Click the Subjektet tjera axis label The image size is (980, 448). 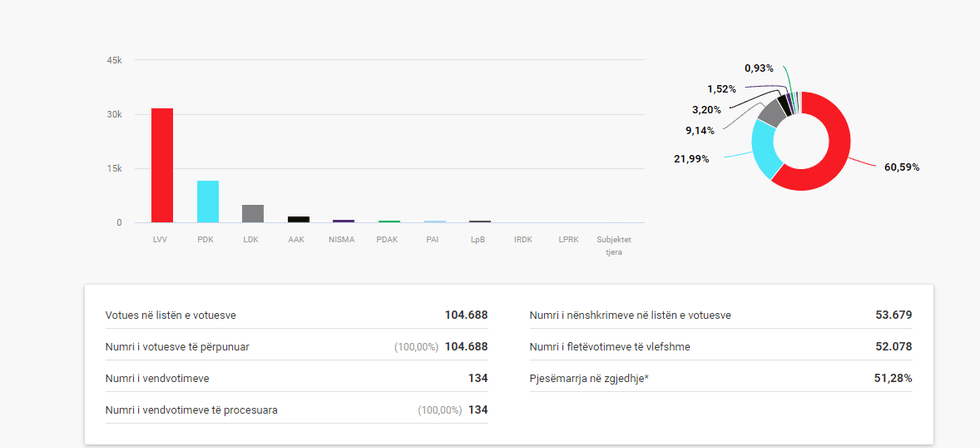[613, 245]
